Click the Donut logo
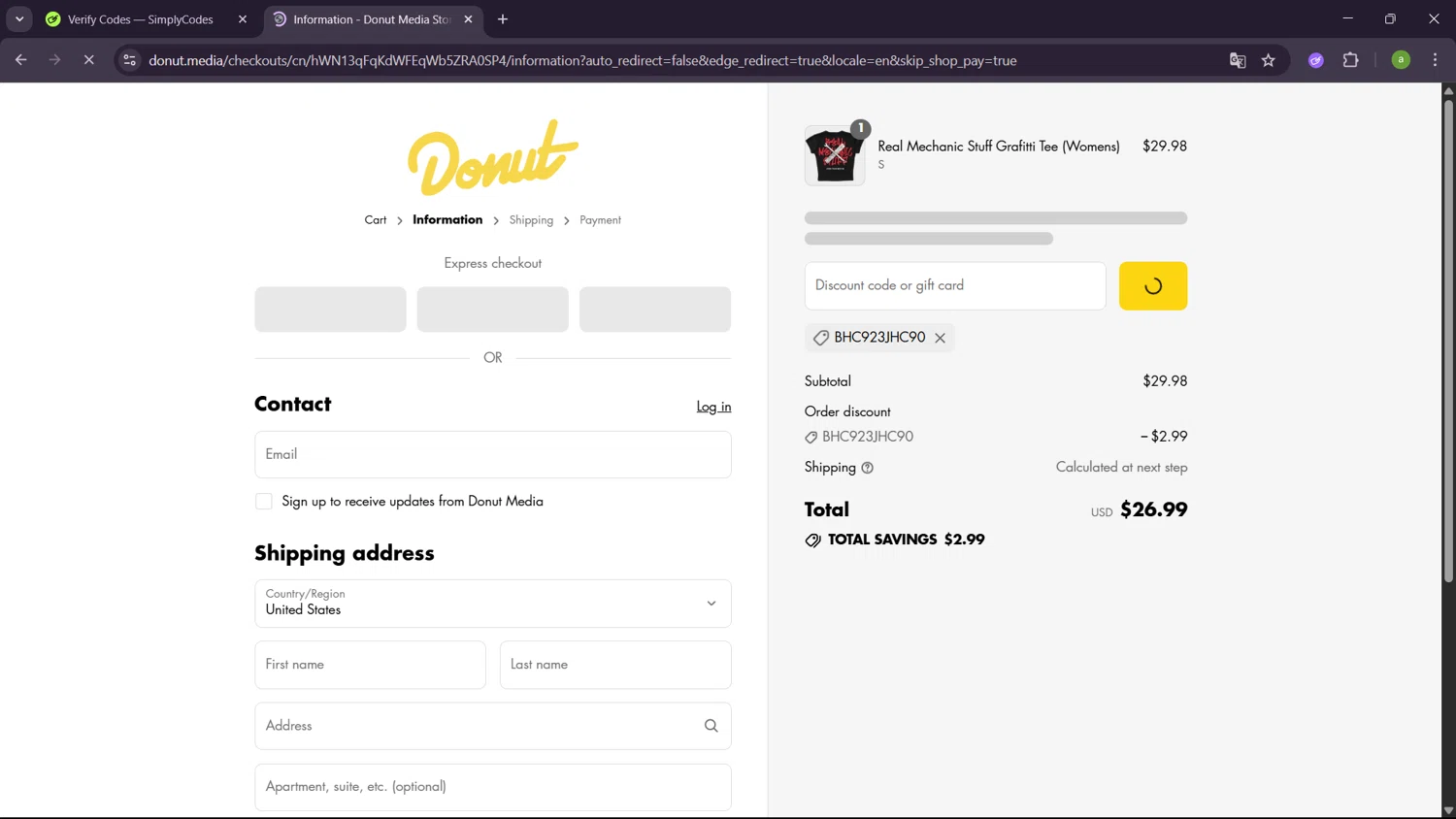This screenshot has height=819, width=1456. tap(492, 157)
